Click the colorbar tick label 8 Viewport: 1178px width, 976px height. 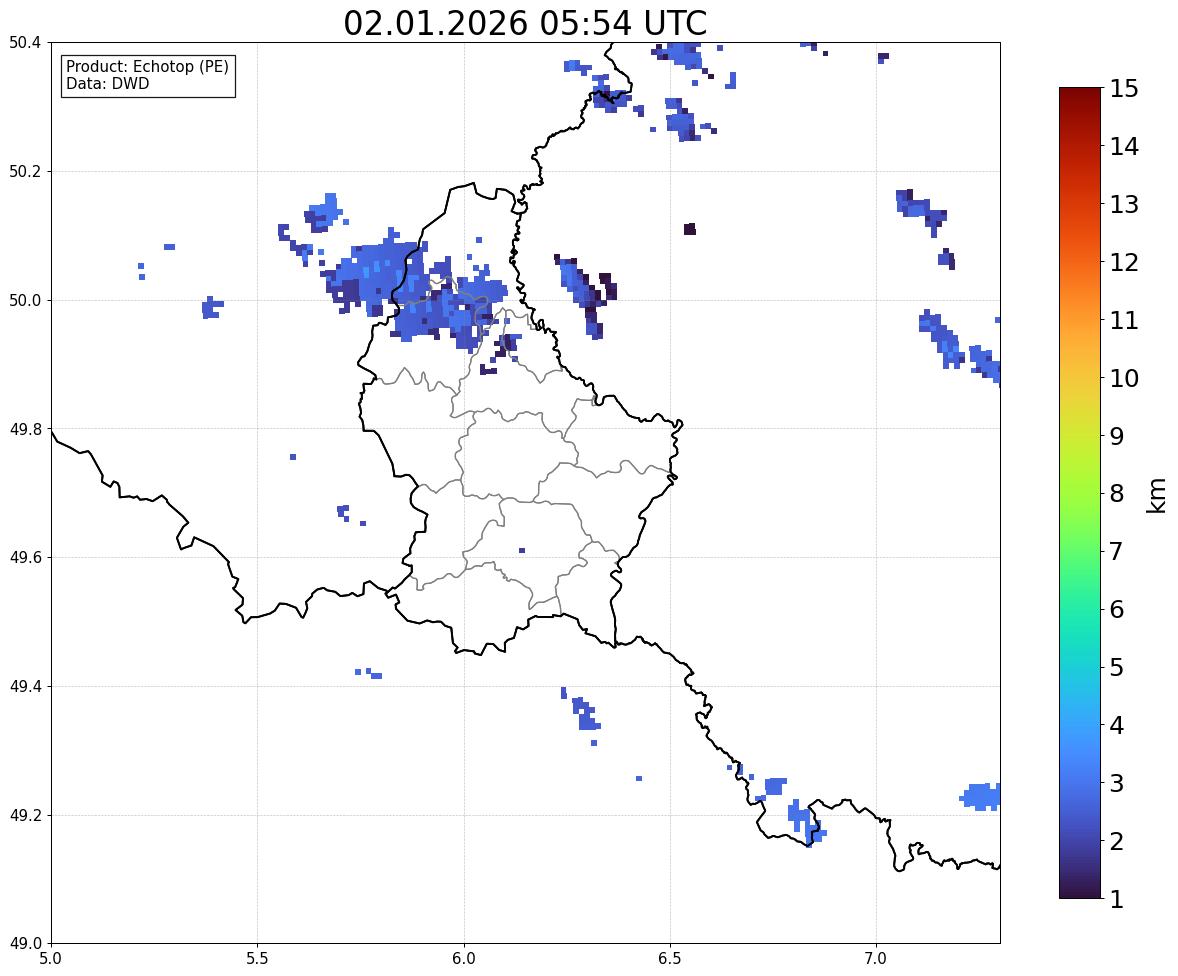click(1117, 494)
